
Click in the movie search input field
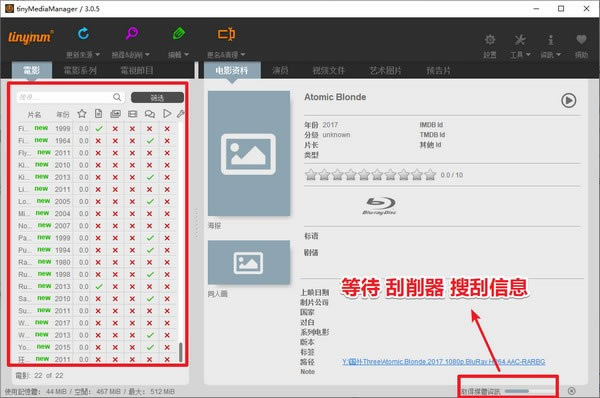tap(65, 97)
